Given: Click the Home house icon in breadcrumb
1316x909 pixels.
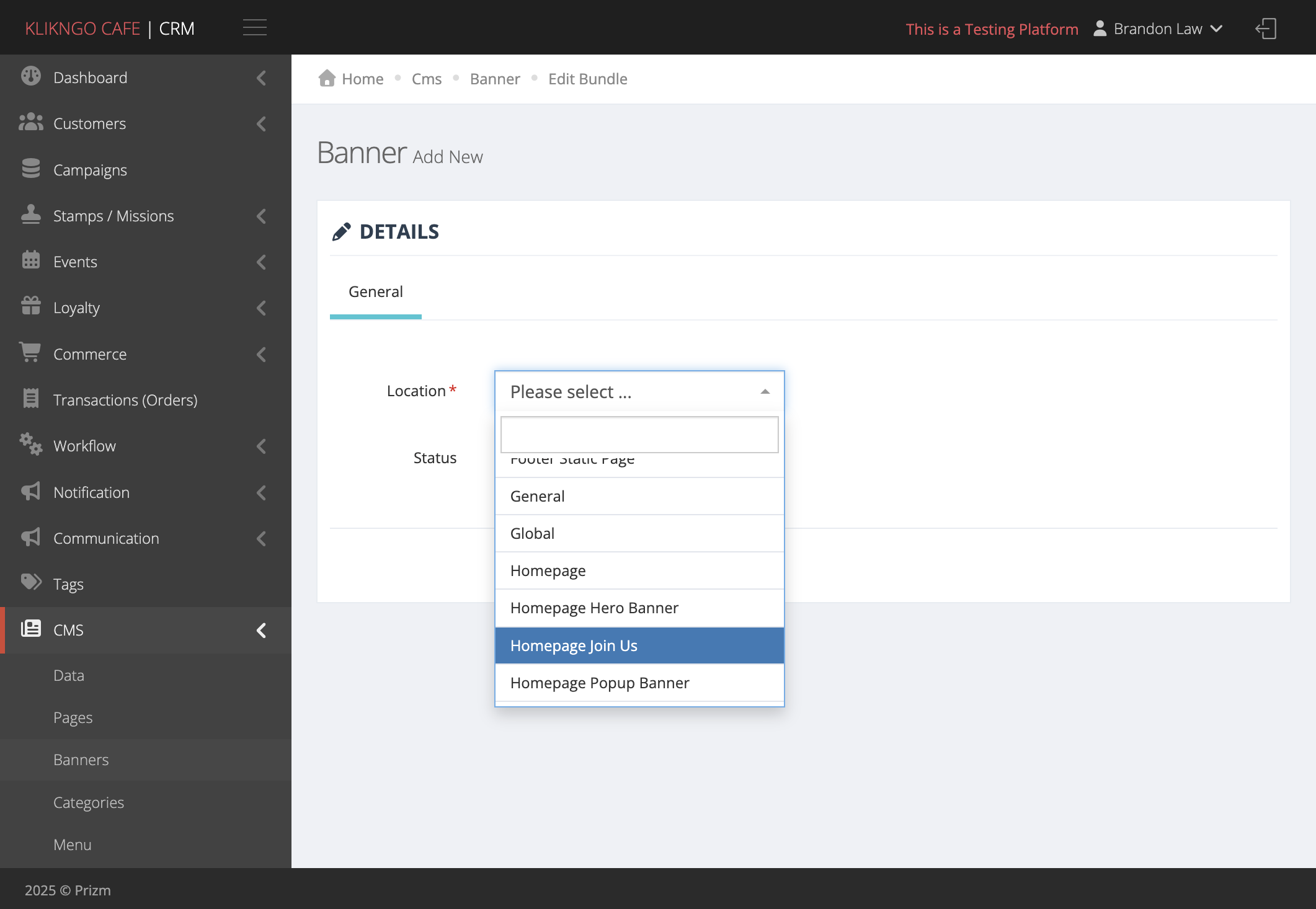Looking at the screenshot, I should (327, 78).
